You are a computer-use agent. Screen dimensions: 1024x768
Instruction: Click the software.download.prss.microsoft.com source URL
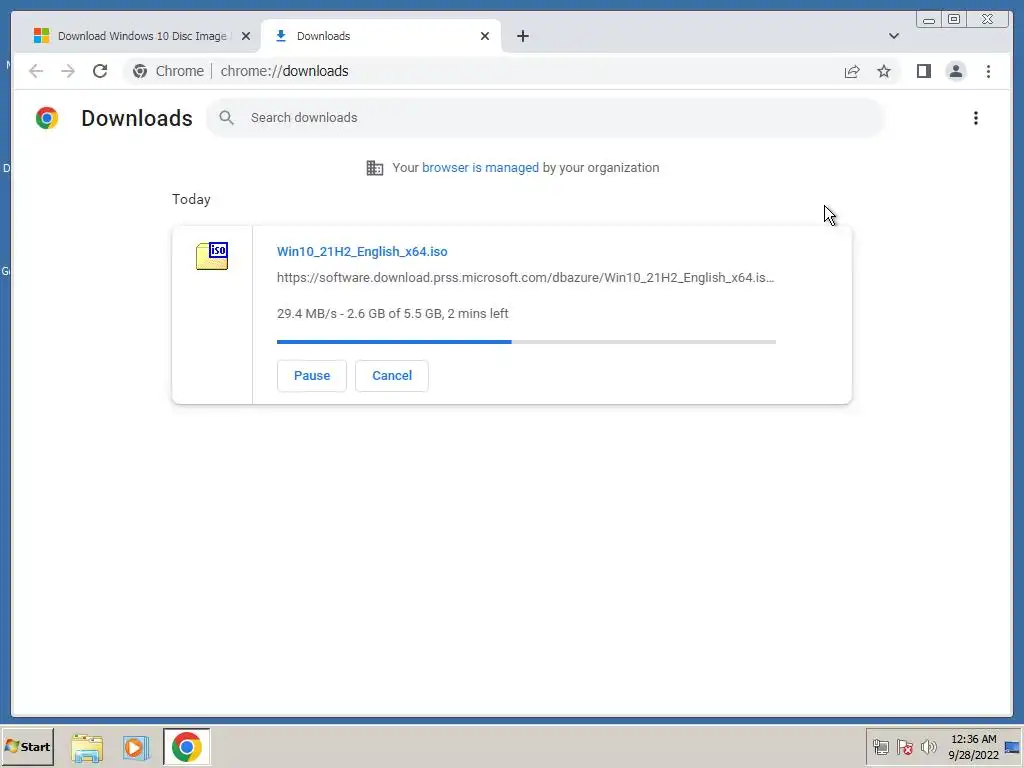pyautogui.click(x=525, y=278)
